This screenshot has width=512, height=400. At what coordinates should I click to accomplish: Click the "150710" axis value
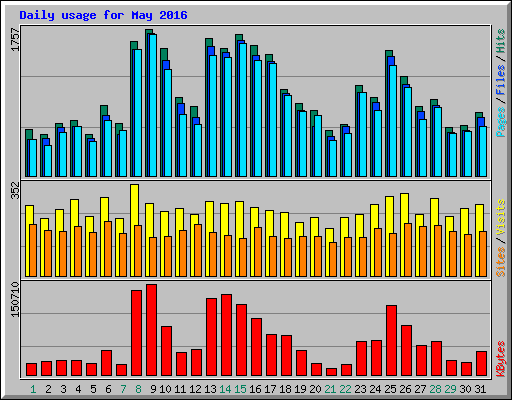click(x=16, y=300)
